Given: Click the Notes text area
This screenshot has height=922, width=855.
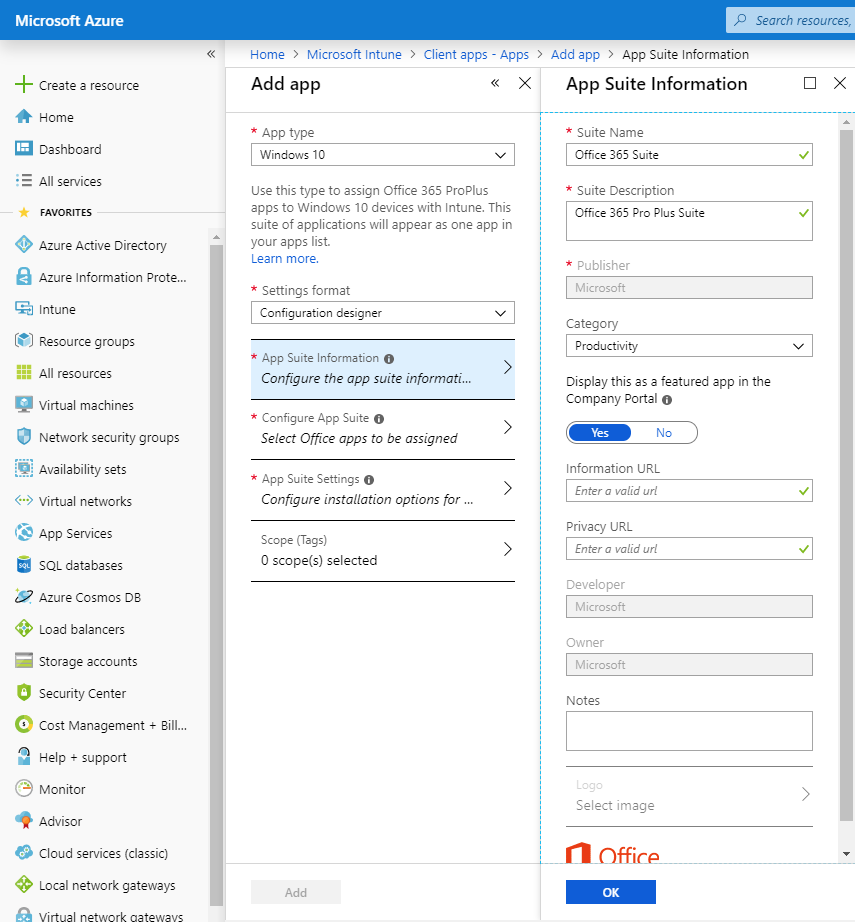Looking at the screenshot, I should tap(689, 731).
